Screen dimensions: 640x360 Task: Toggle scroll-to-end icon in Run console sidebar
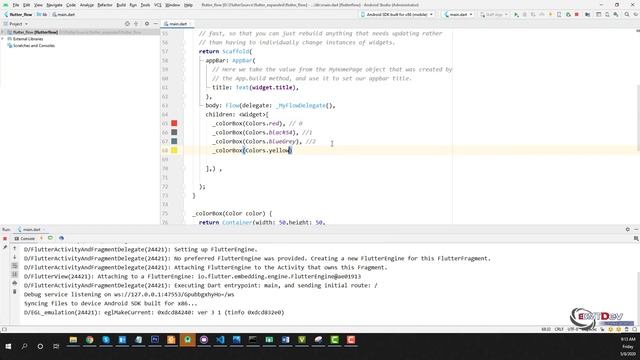tap(15, 274)
